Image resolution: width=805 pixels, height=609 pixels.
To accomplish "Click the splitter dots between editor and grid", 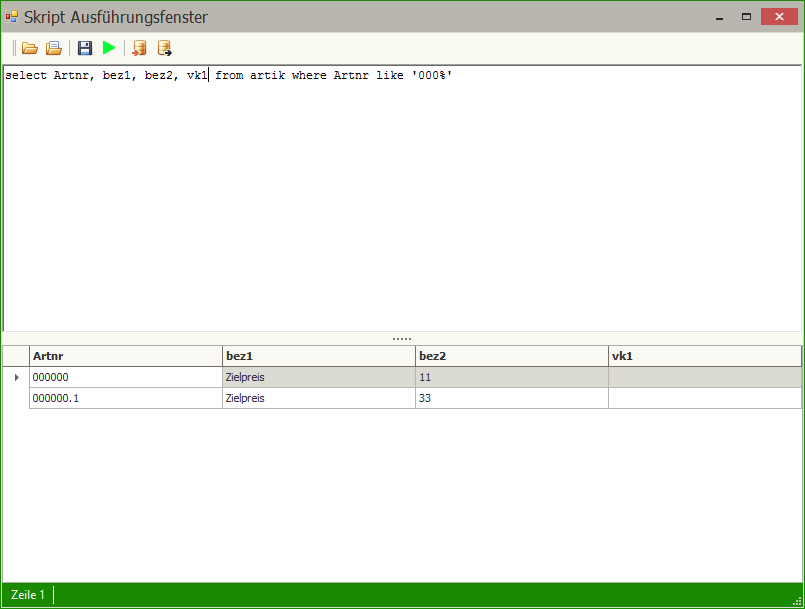I will 402,339.
